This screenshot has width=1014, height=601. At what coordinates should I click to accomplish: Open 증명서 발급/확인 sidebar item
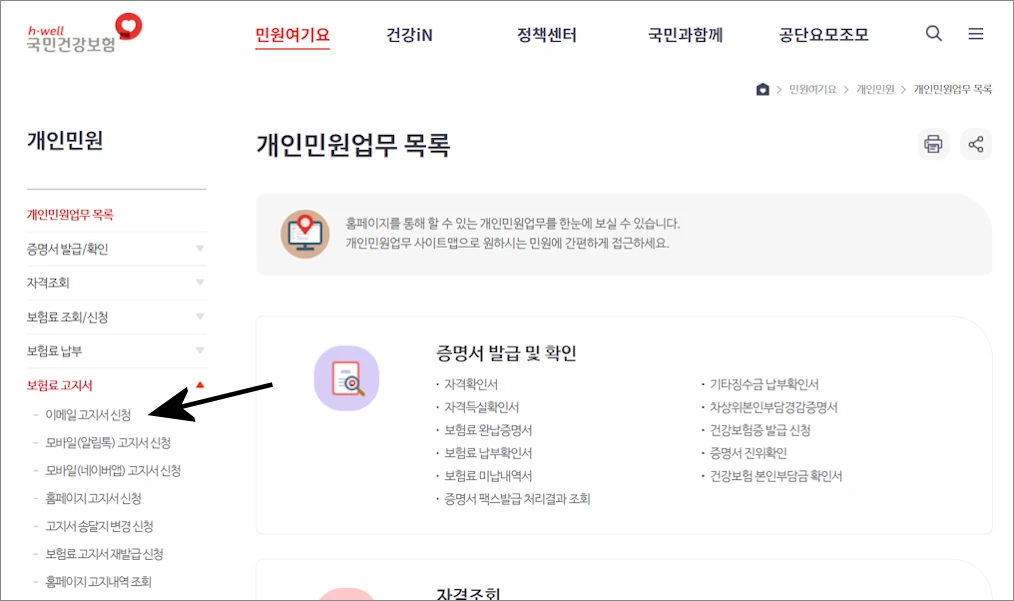coord(67,249)
